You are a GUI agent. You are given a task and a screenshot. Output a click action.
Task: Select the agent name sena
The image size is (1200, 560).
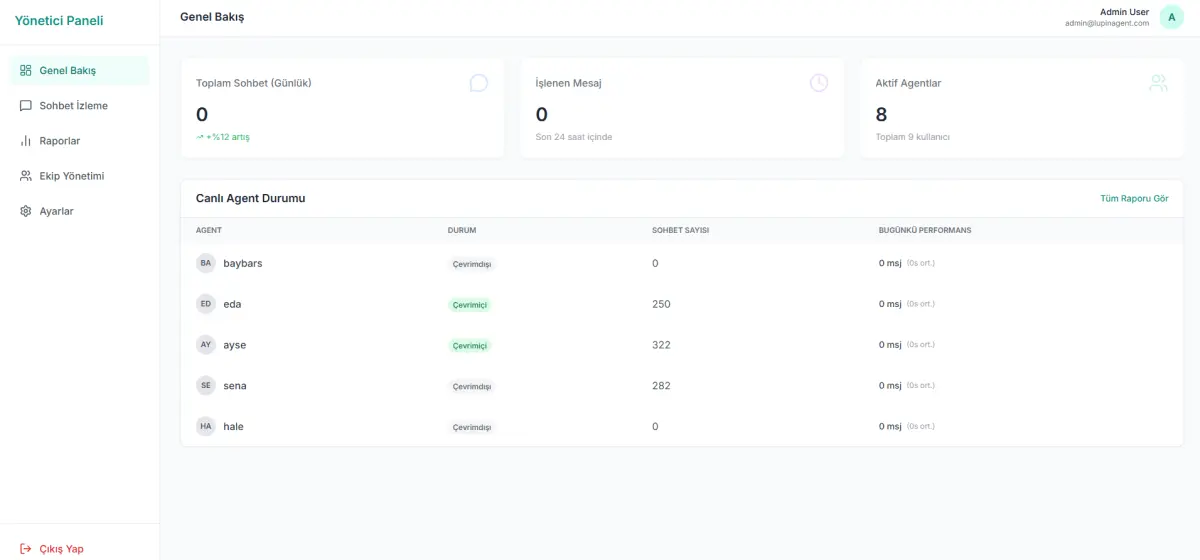click(x=235, y=385)
